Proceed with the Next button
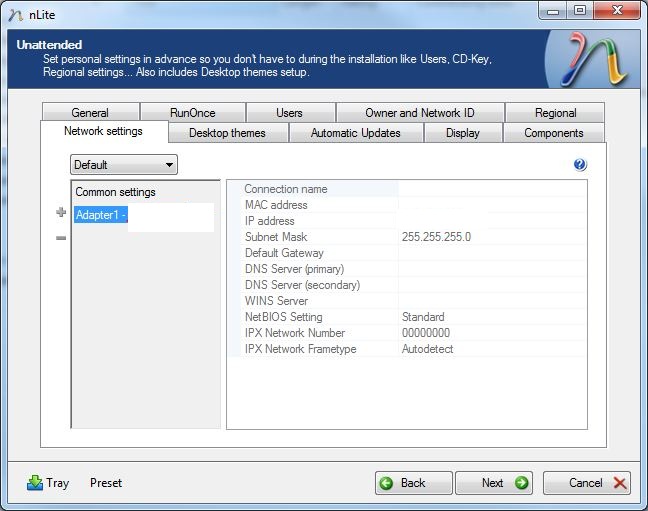Screen dimensions: 648x511 point(494,482)
